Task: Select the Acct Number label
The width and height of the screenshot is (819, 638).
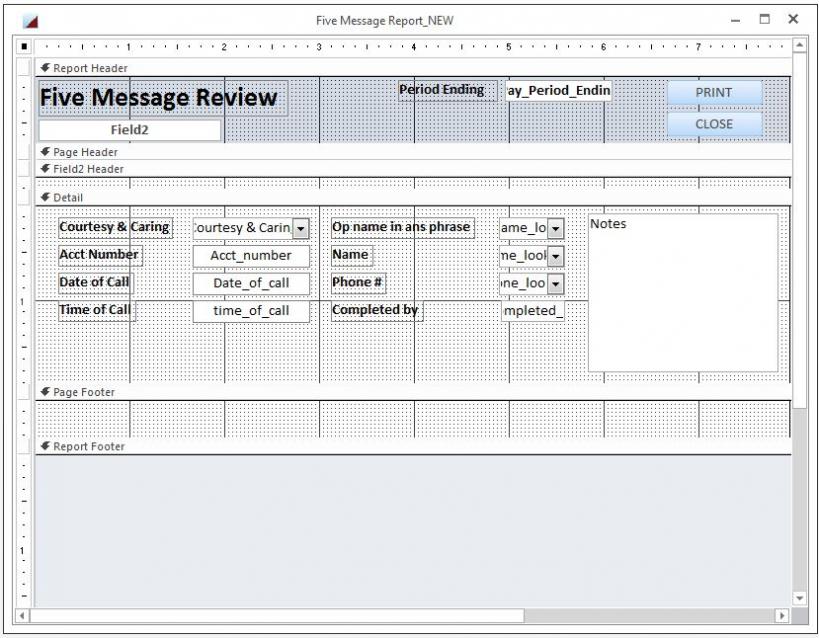Action: click(100, 255)
